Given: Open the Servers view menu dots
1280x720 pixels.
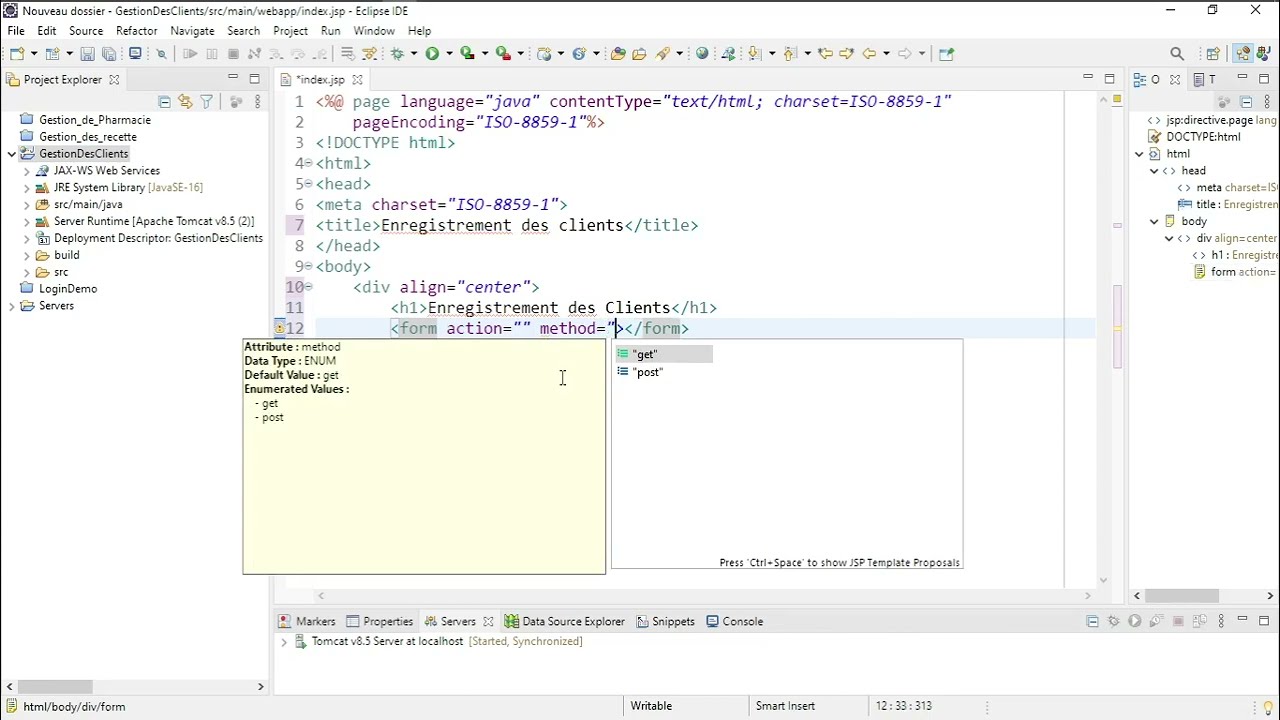Looking at the screenshot, I should (1221, 621).
